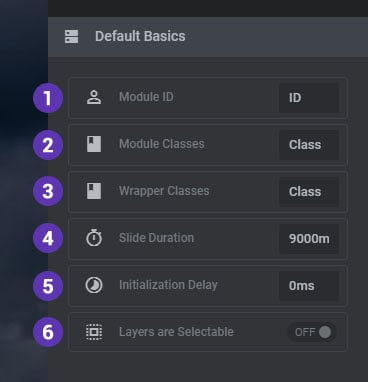The width and height of the screenshot is (368, 382).
Task: Click the Layers are Selectable selection icon
Action: pyautogui.click(x=94, y=332)
